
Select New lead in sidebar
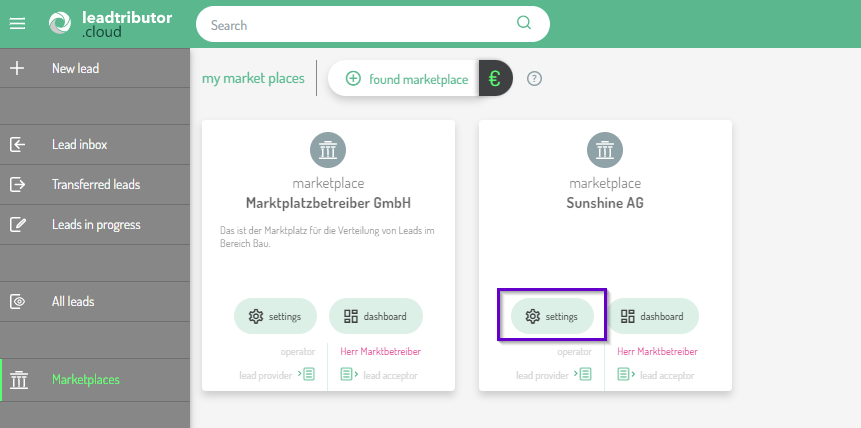(x=75, y=69)
